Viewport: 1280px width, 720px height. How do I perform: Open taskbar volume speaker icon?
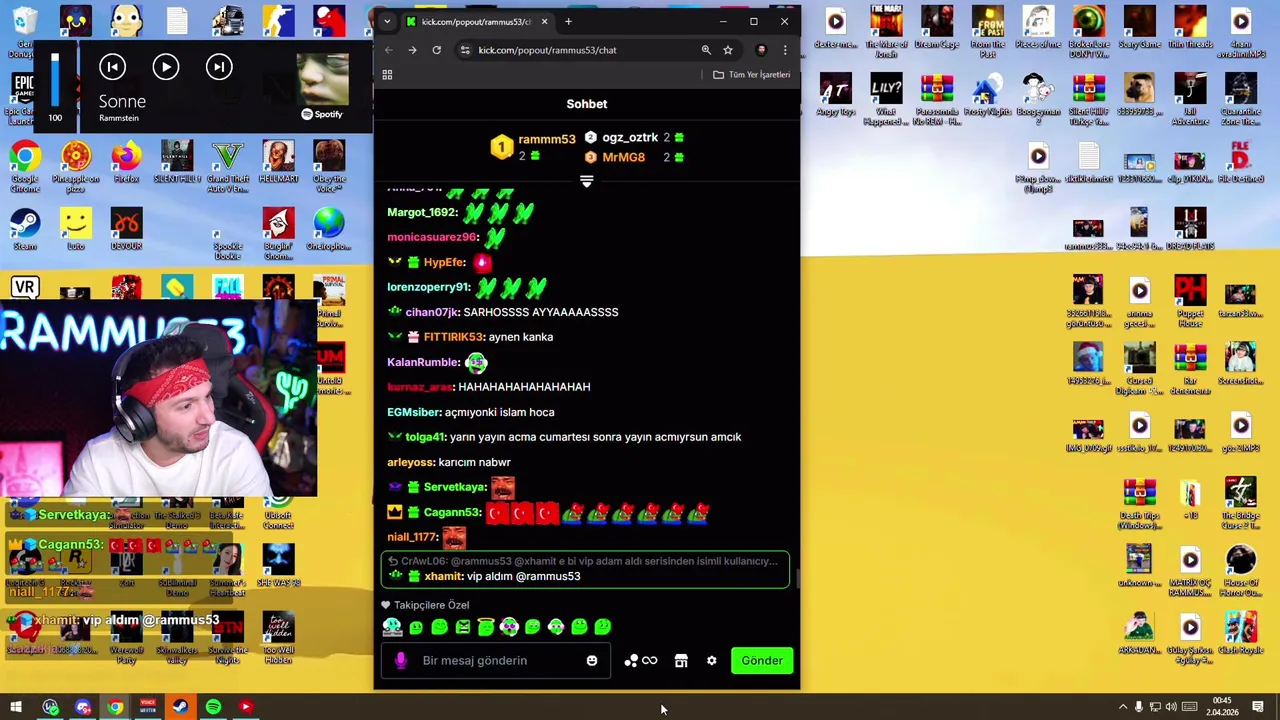point(1171,707)
